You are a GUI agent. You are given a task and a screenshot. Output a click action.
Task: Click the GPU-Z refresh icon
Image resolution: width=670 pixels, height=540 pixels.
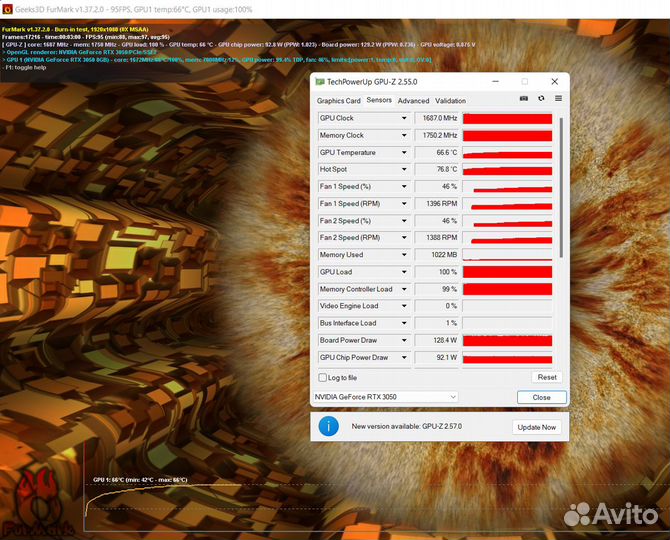[x=541, y=98]
